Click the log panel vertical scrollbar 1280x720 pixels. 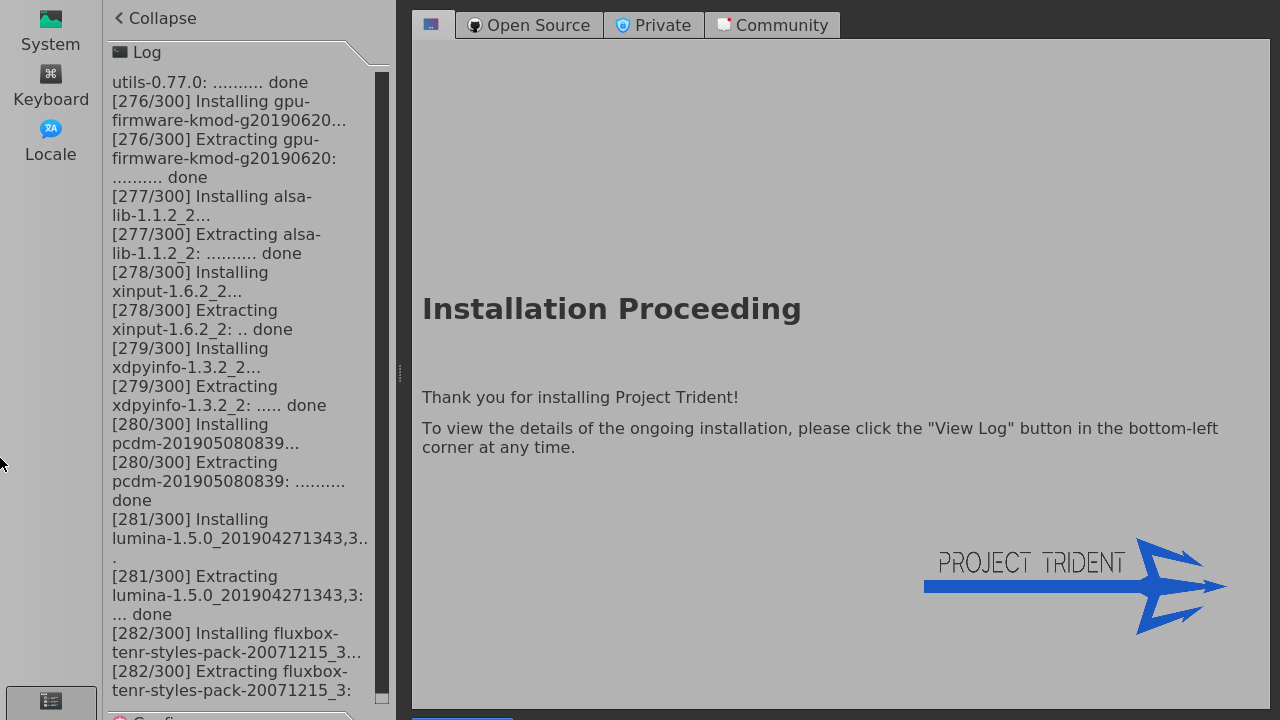[382, 388]
